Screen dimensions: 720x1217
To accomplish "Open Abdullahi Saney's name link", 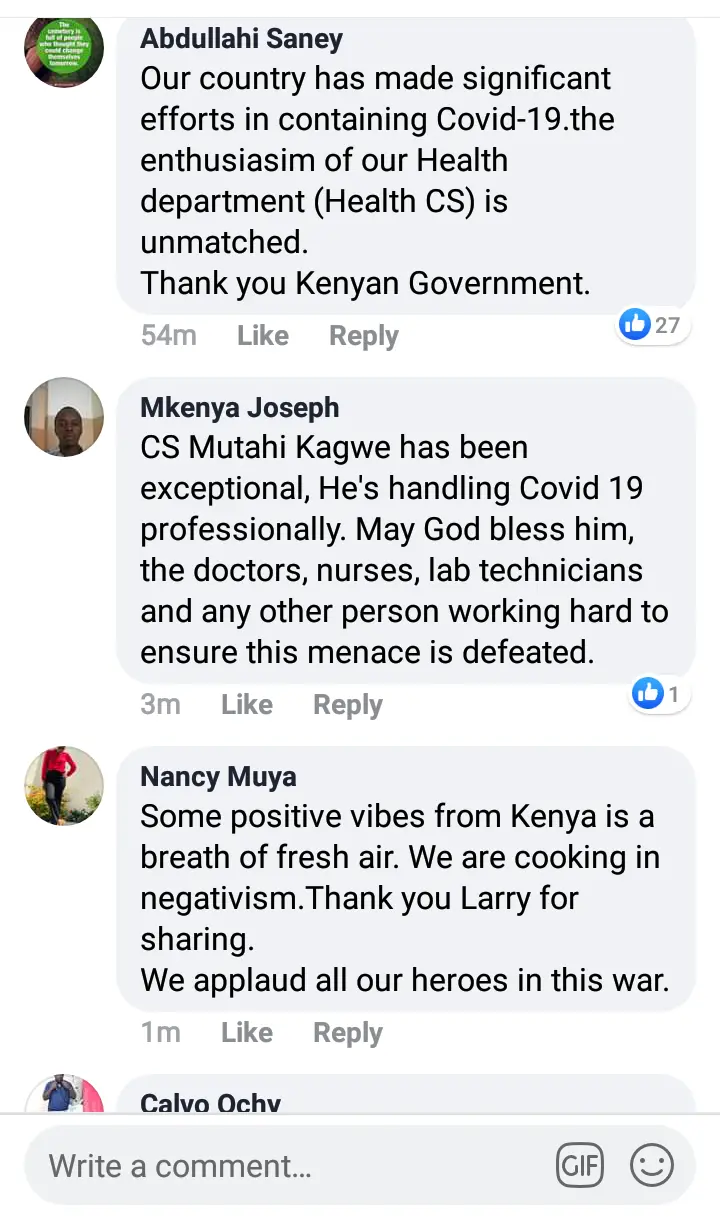I will 242,39.
